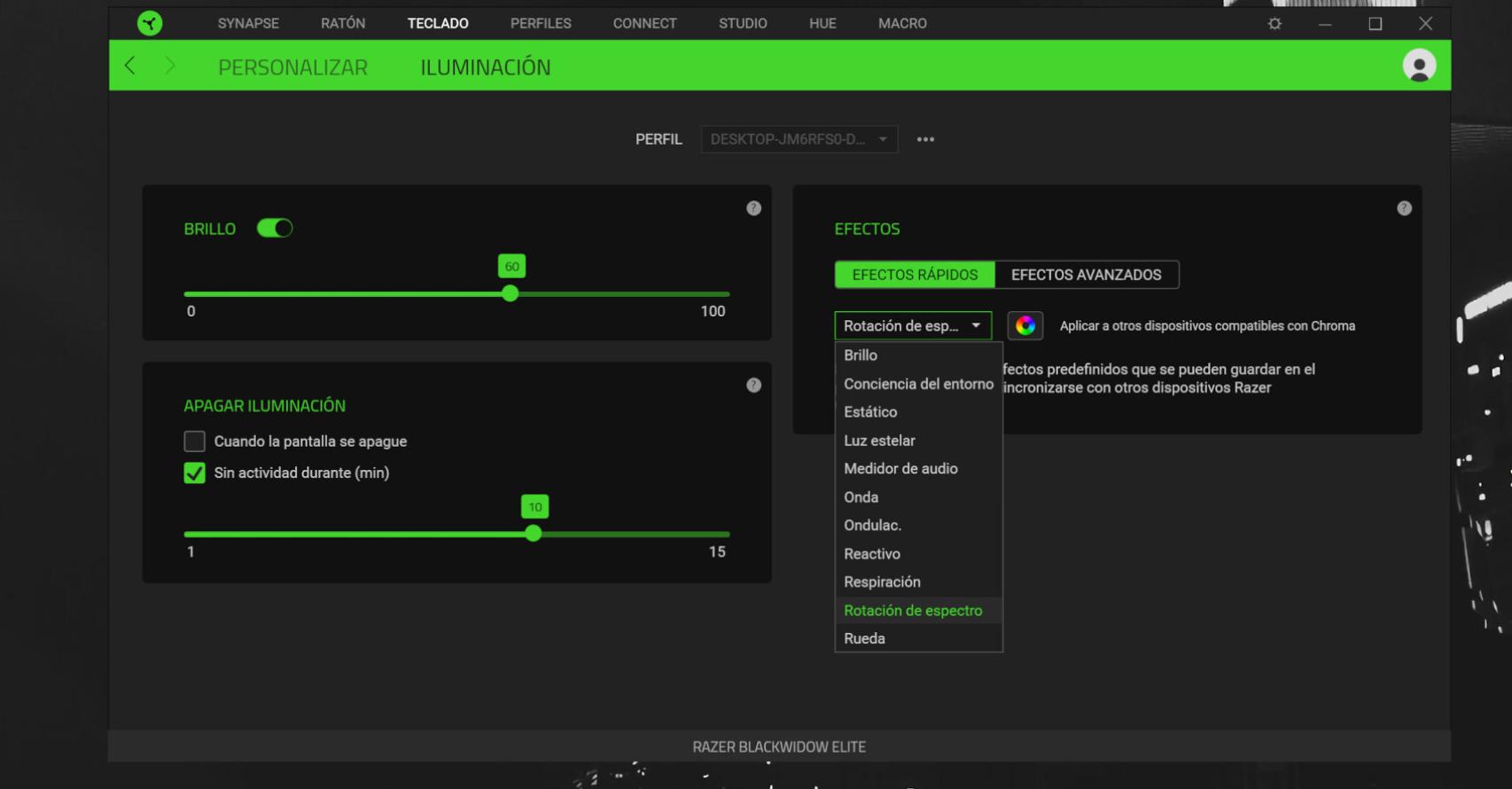Click the inactivity minutes slider handle
1512x789 pixels.
click(x=533, y=534)
